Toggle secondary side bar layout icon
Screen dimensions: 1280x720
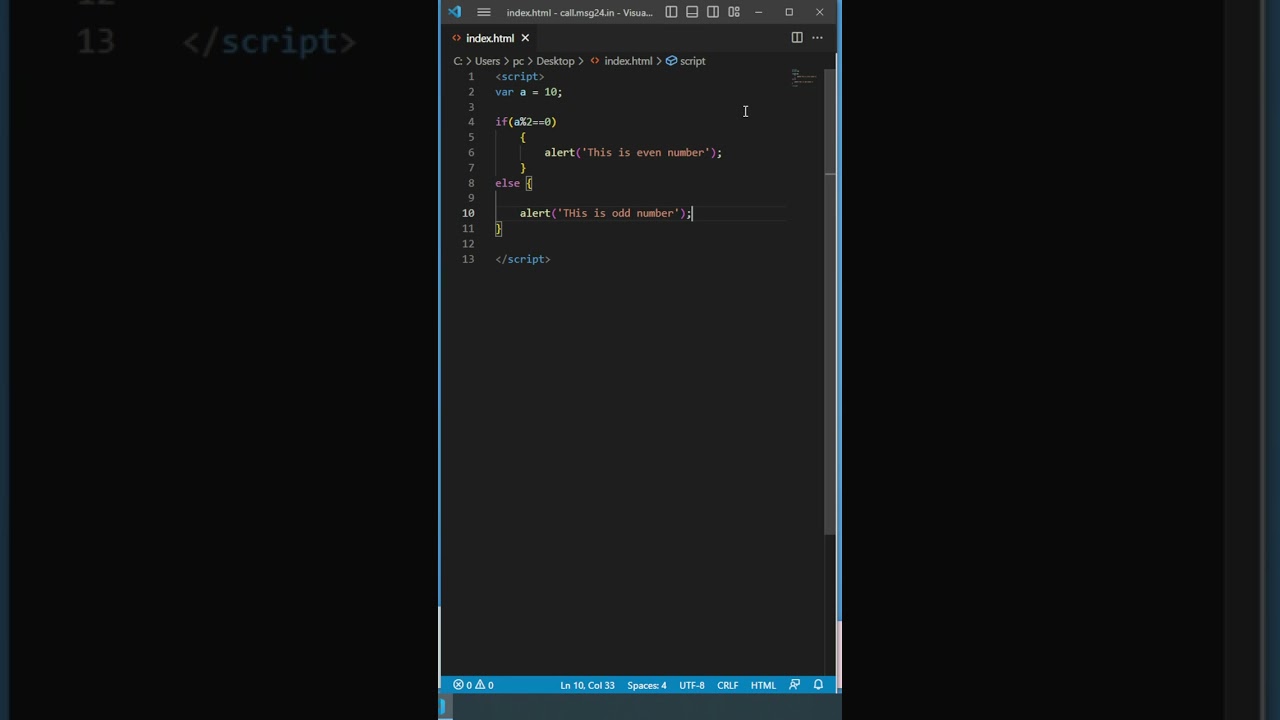pos(713,12)
